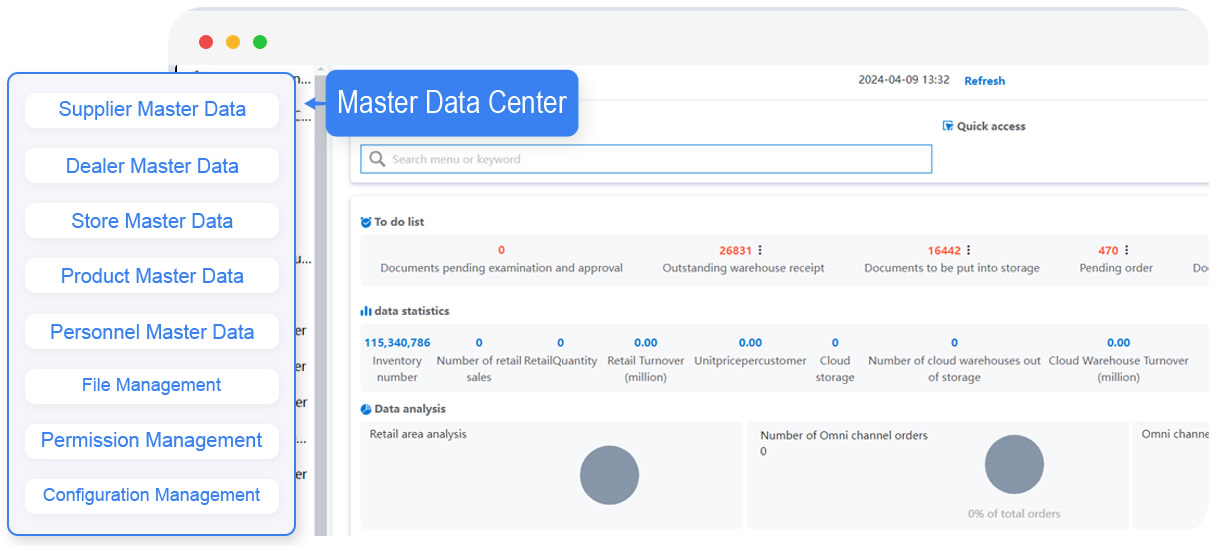Click the 'data statistics' heading
Image resolution: width=1220 pixels, height=546 pixels.
(412, 311)
